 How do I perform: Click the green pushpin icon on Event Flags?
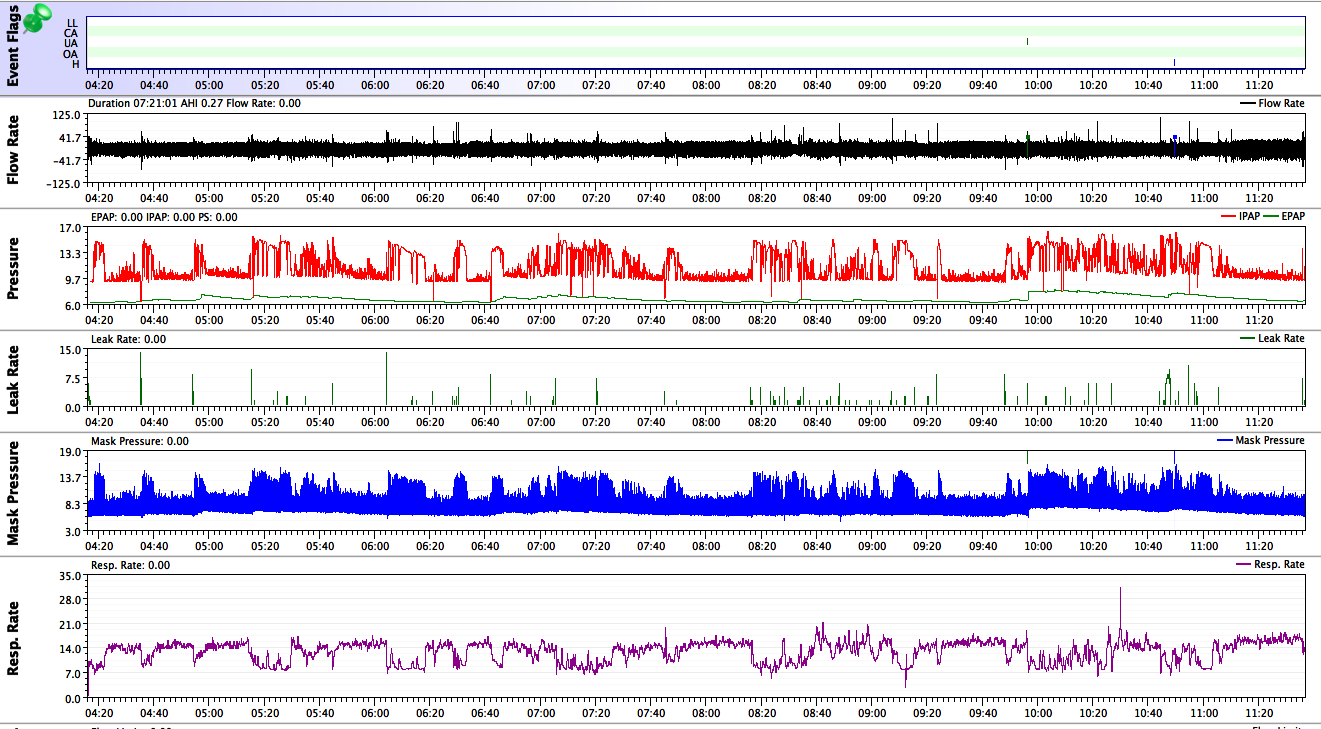(38, 17)
